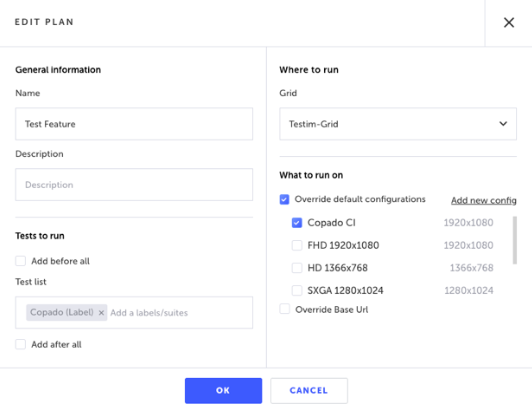Uncheck the Copado CI configuration
Image resolution: width=532 pixels, height=411 pixels.
pyautogui.click(x=297, y=223)
